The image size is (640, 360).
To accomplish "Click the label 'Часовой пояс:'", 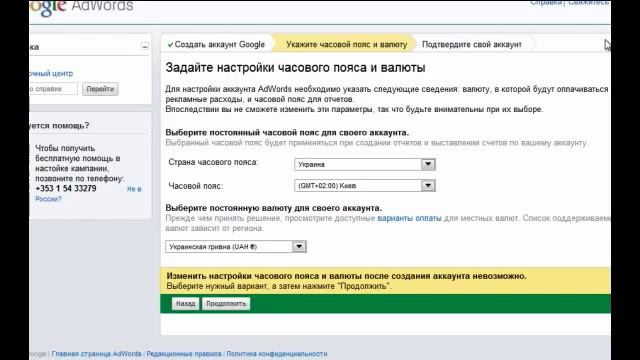I will (x=196, y=186).
